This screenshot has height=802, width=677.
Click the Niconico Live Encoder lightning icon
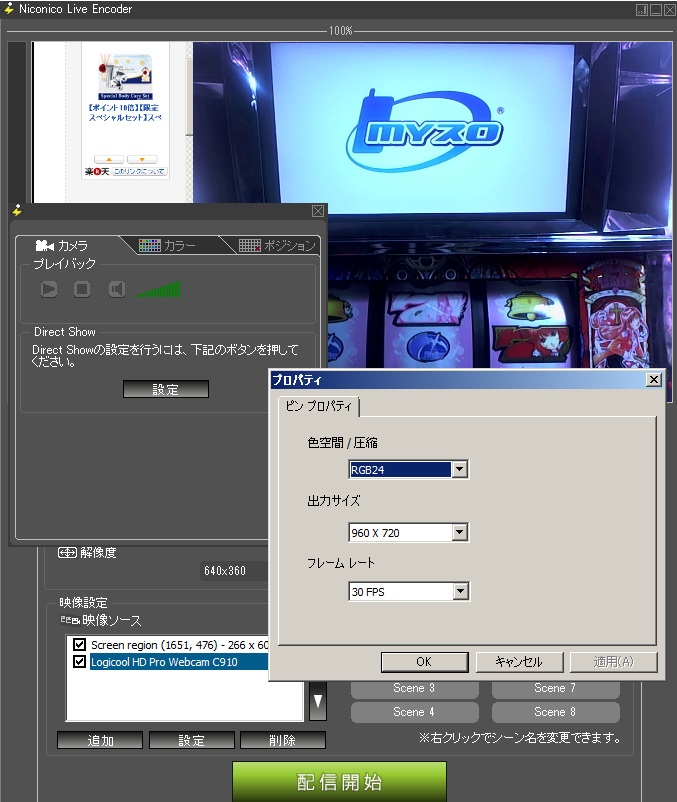9,9
